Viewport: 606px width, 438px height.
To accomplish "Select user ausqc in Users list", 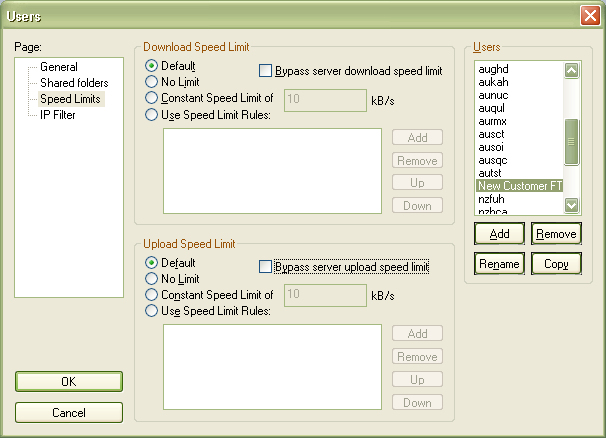I will pyautogui.click(x=494, y=160).
